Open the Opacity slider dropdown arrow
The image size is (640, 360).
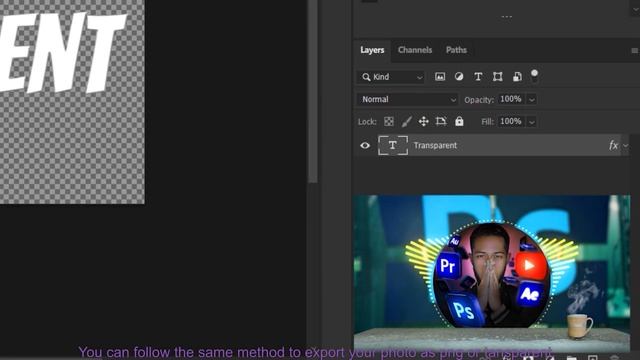click(531, 100)
